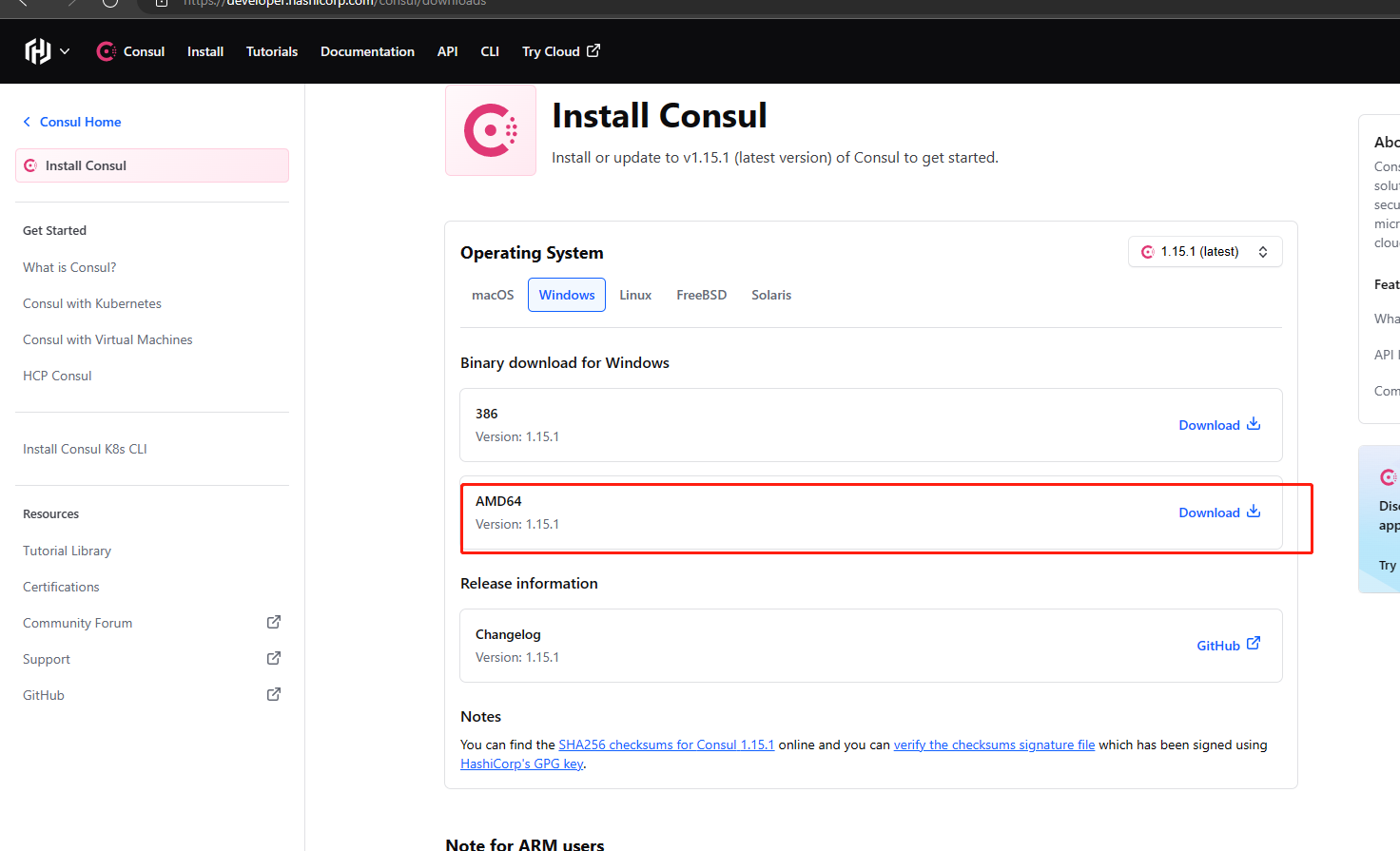Switch to the macOS operating system tab
The image size is (1400, 851).
(492, 295)
